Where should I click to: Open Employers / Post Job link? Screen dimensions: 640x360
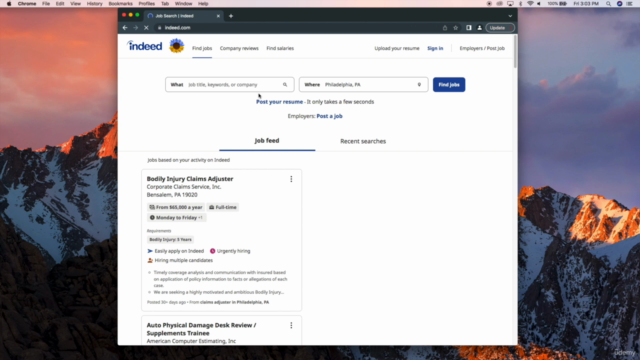click(482, 48)
